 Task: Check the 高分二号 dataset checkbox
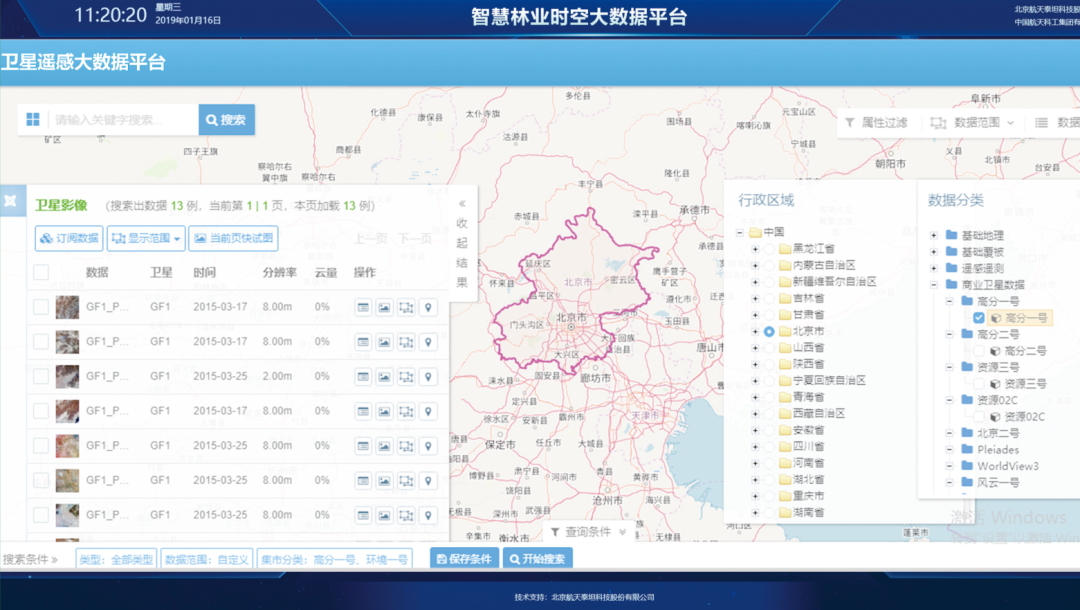979,350
